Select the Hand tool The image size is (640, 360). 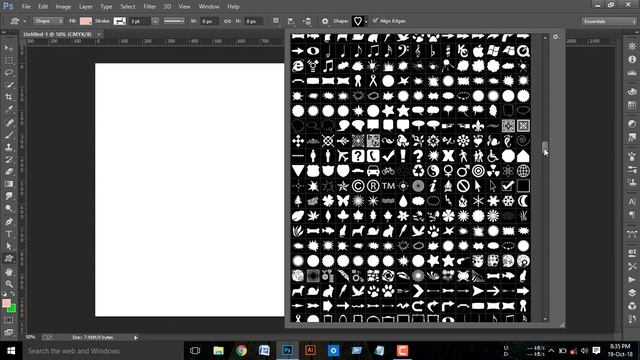pyautogui.click(x=9, y=271)
